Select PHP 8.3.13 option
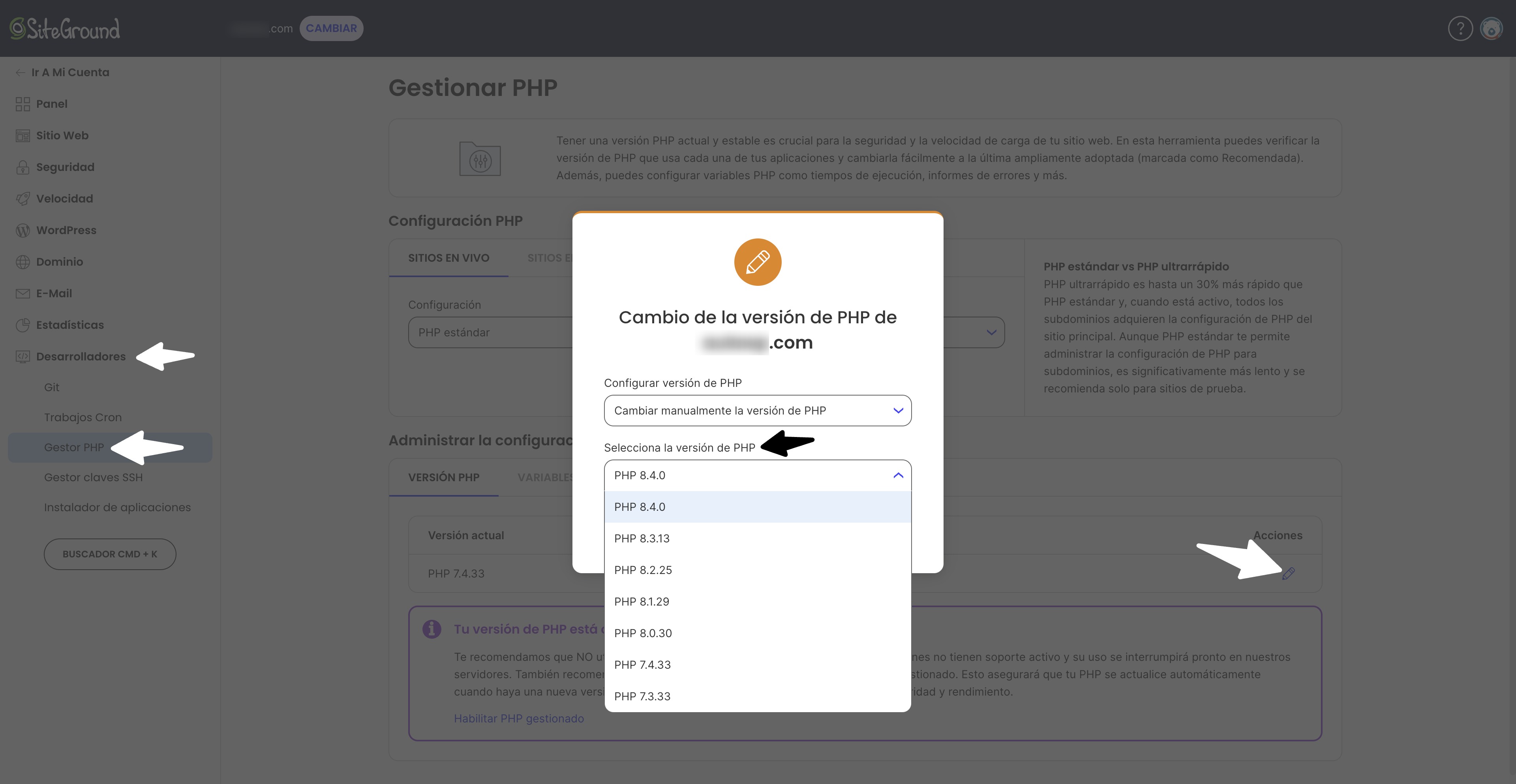1516x784 pixels. pos(758,538)
